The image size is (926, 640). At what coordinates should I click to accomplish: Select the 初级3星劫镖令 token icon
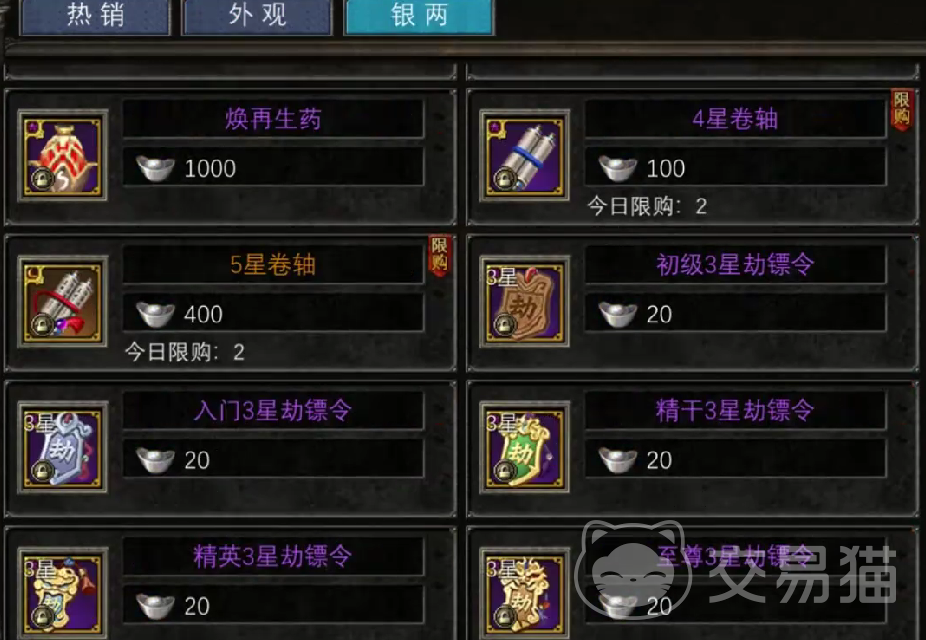(524, 302)
